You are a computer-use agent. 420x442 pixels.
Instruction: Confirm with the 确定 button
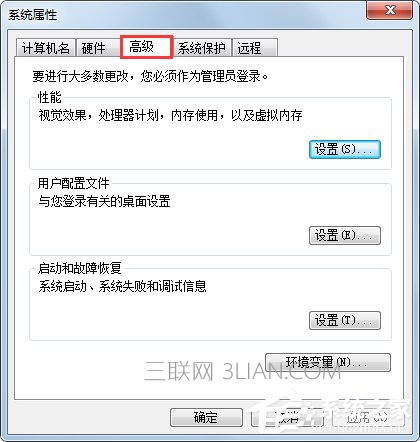pyautogui.click(x=206, y=417)
